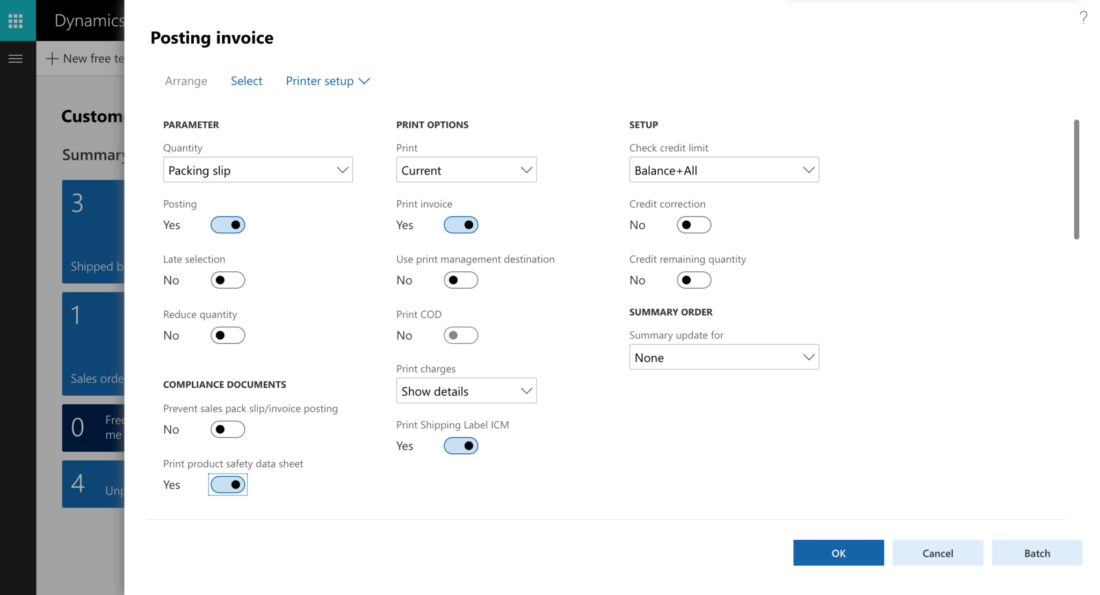Click the Batch button

[1037, 553]
